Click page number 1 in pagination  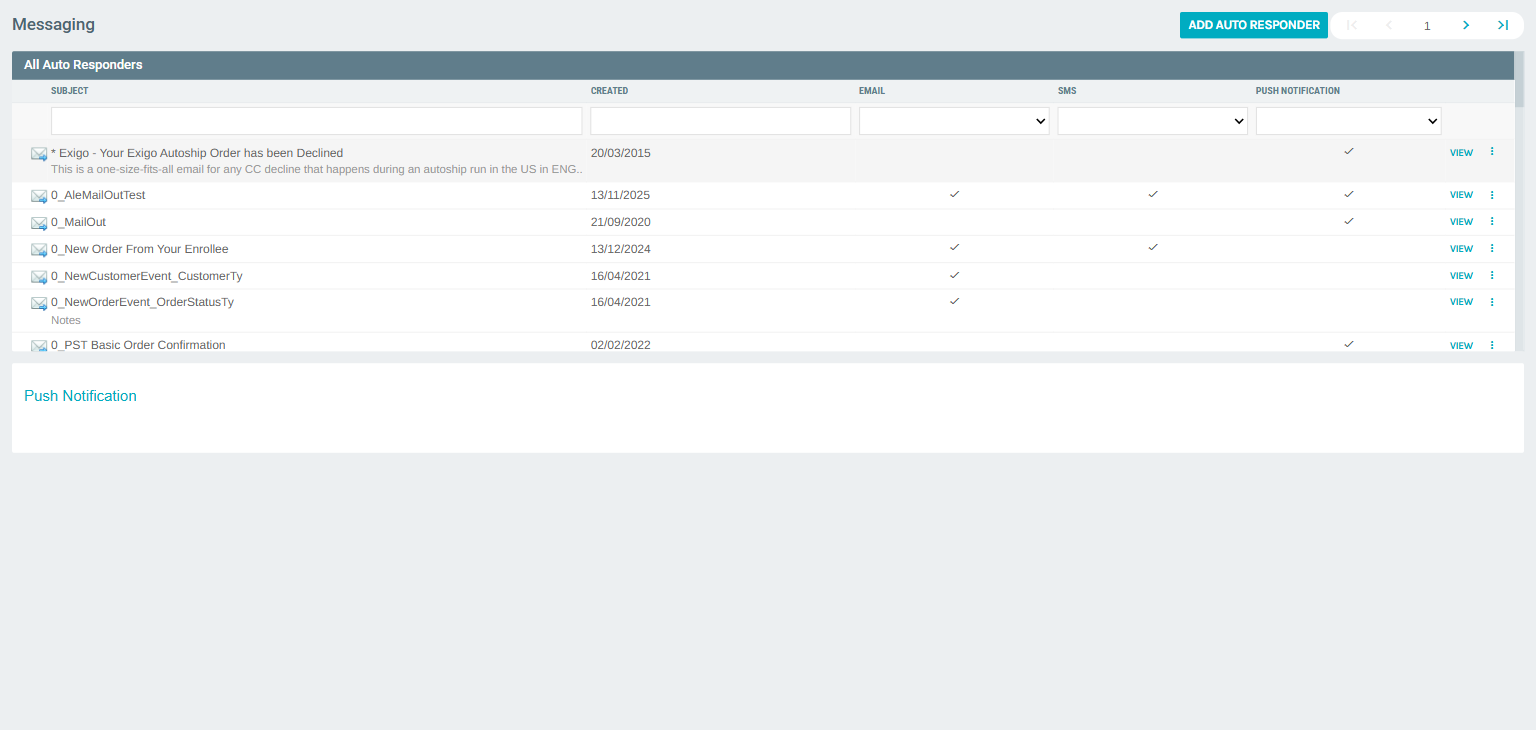tap(1427, 26)
